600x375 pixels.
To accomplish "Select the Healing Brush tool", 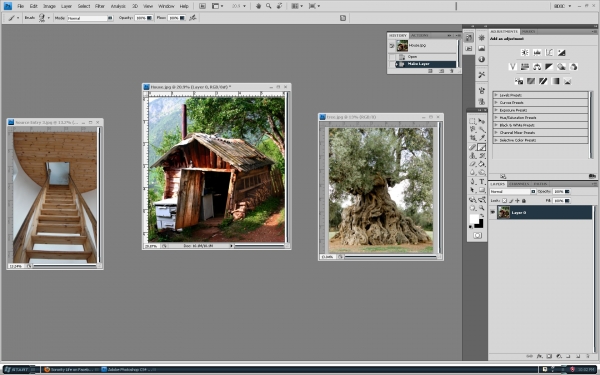I will [473, 147].
